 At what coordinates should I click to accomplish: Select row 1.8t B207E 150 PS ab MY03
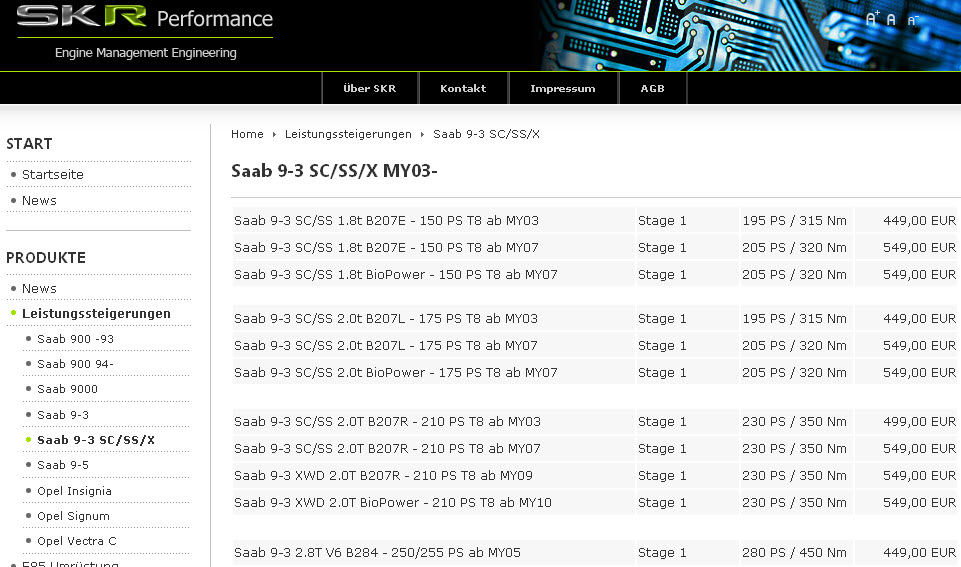click(x=596, y=220)
